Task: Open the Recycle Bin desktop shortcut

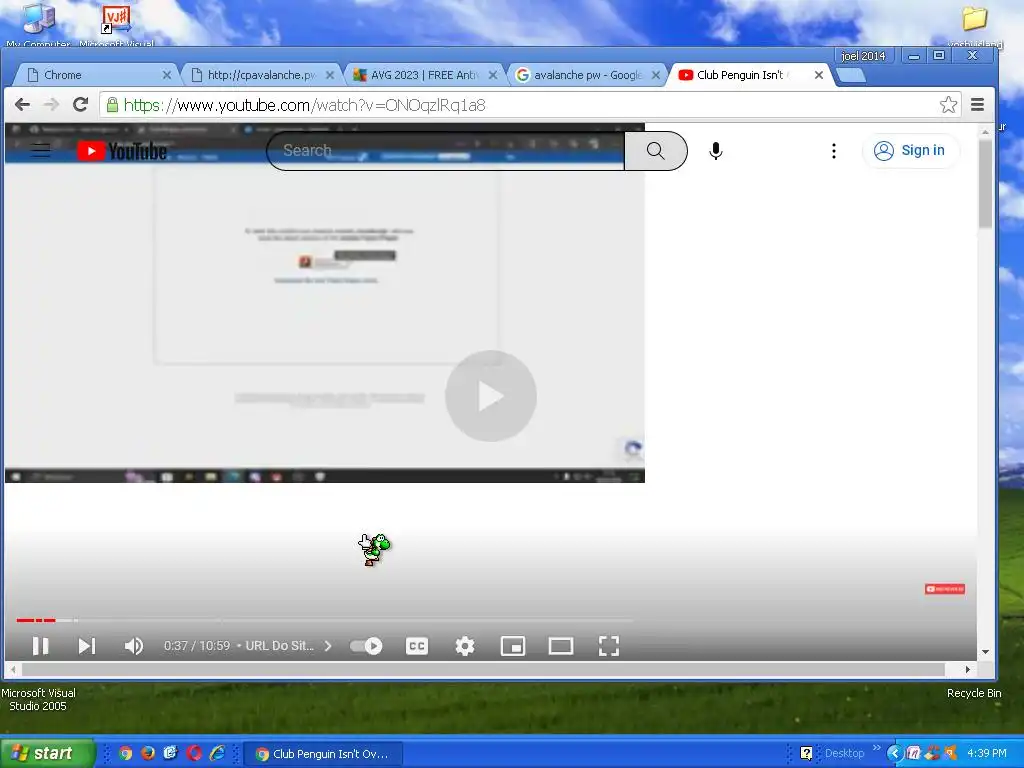Action: click(974, 693)
